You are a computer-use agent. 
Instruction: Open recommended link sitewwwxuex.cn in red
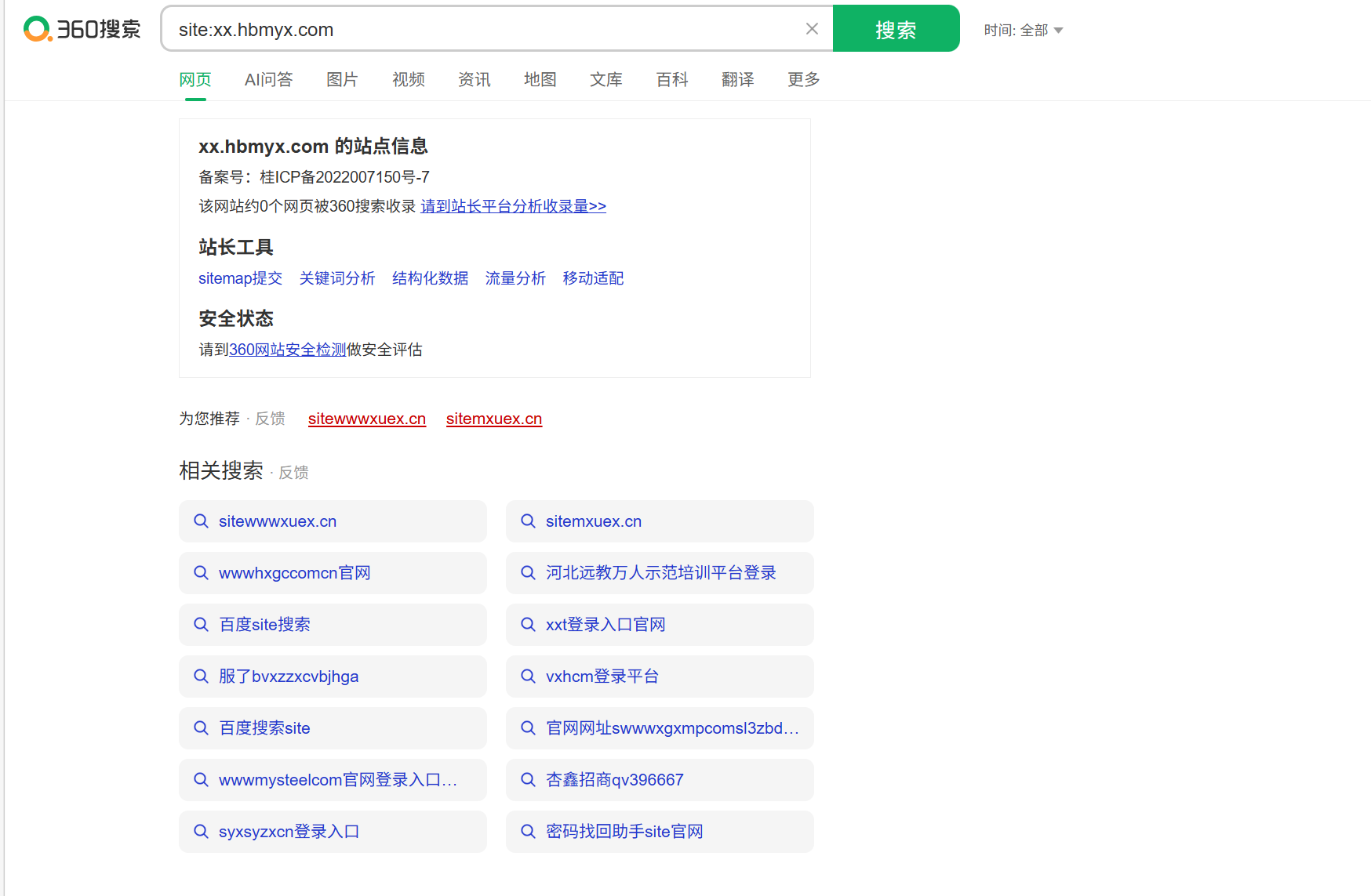367,419
